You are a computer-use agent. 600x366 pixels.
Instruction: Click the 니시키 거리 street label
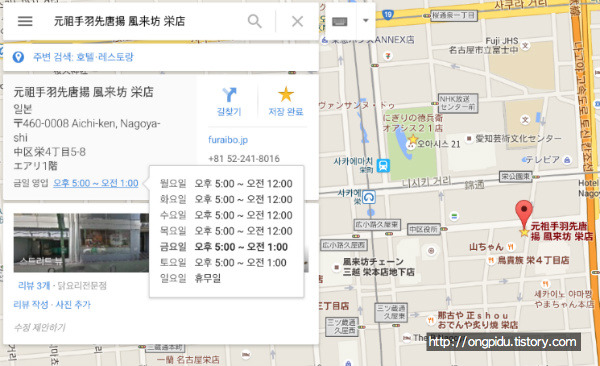coord(427,183)
